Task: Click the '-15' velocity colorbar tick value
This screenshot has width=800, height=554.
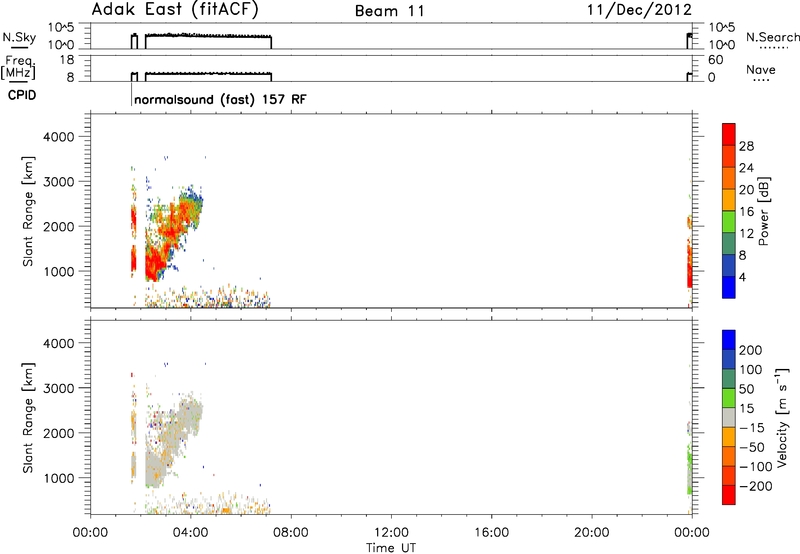Action: click(x=752, y=428)
